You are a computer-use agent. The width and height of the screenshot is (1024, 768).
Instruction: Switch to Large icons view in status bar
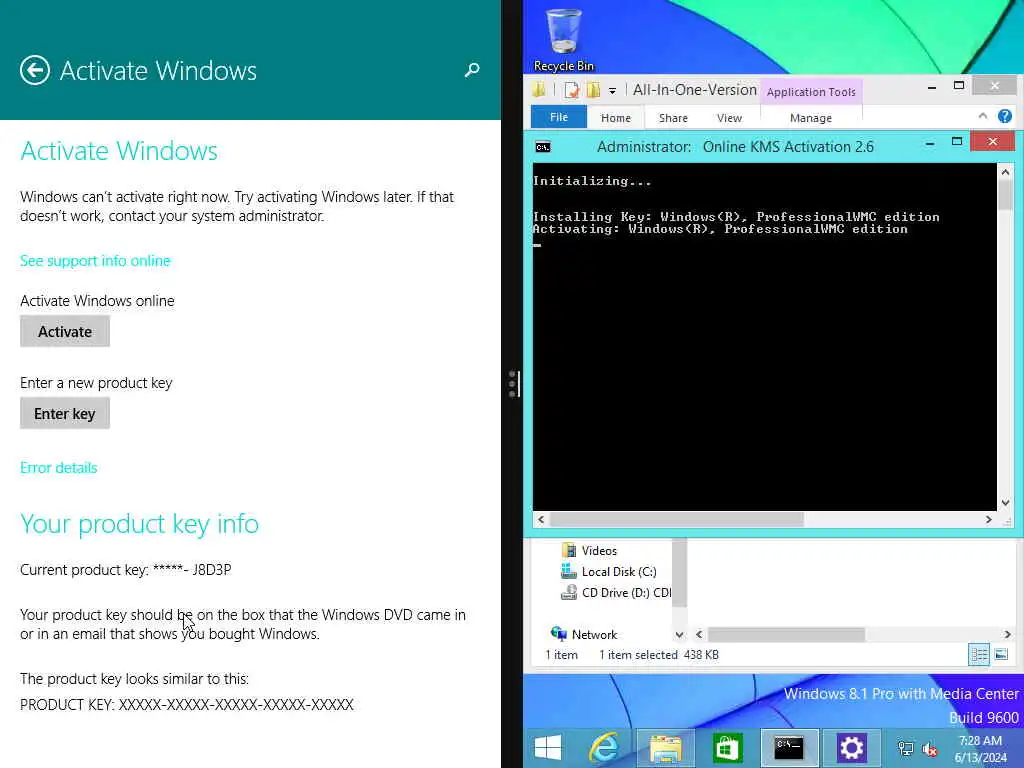pyautogui.click(x=1001, y=654)
